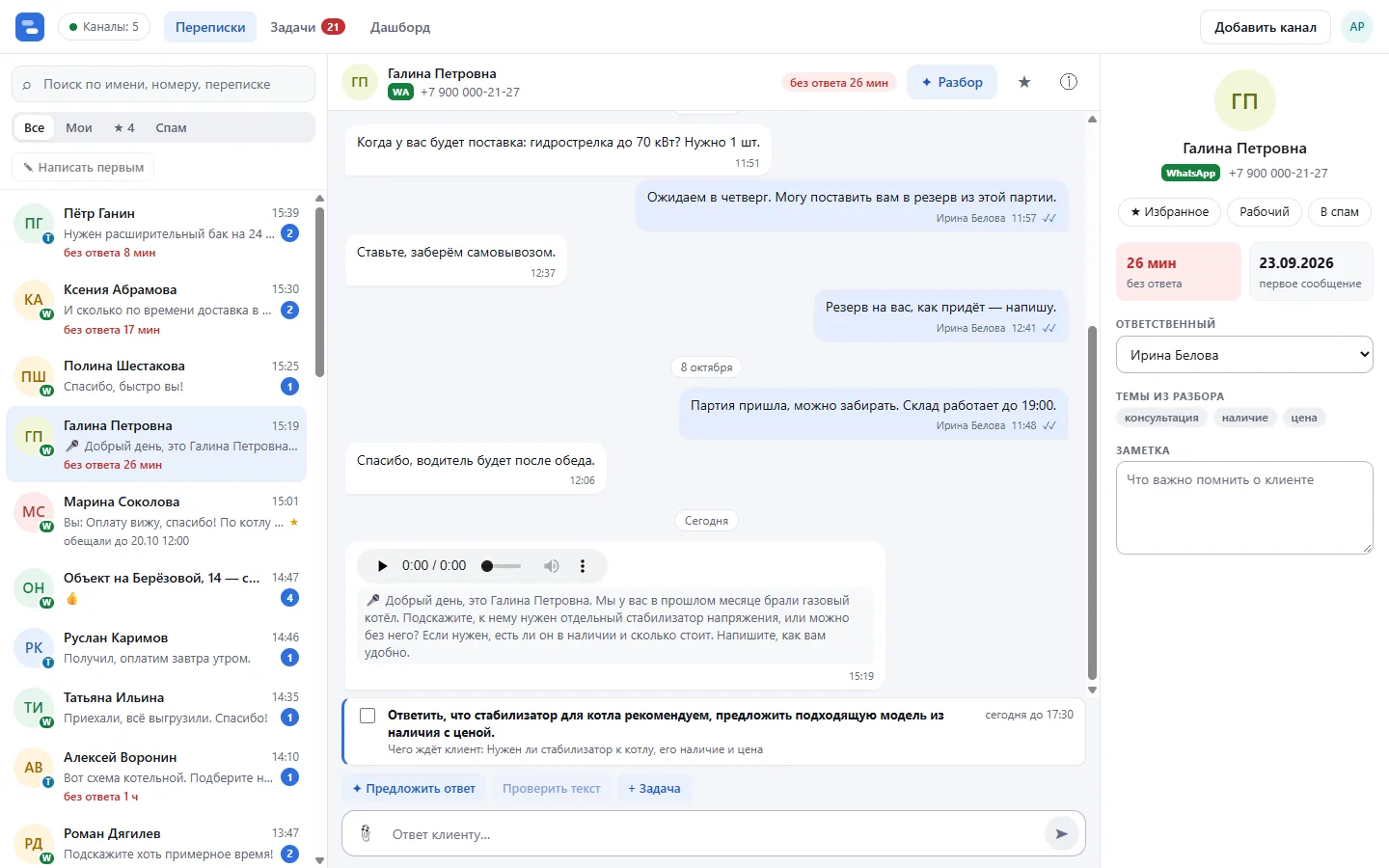This screenshot has width=1389, height=868.
Task: Click the ОН avatar for Объект на Берёзовой
Action: click(34, 588)
